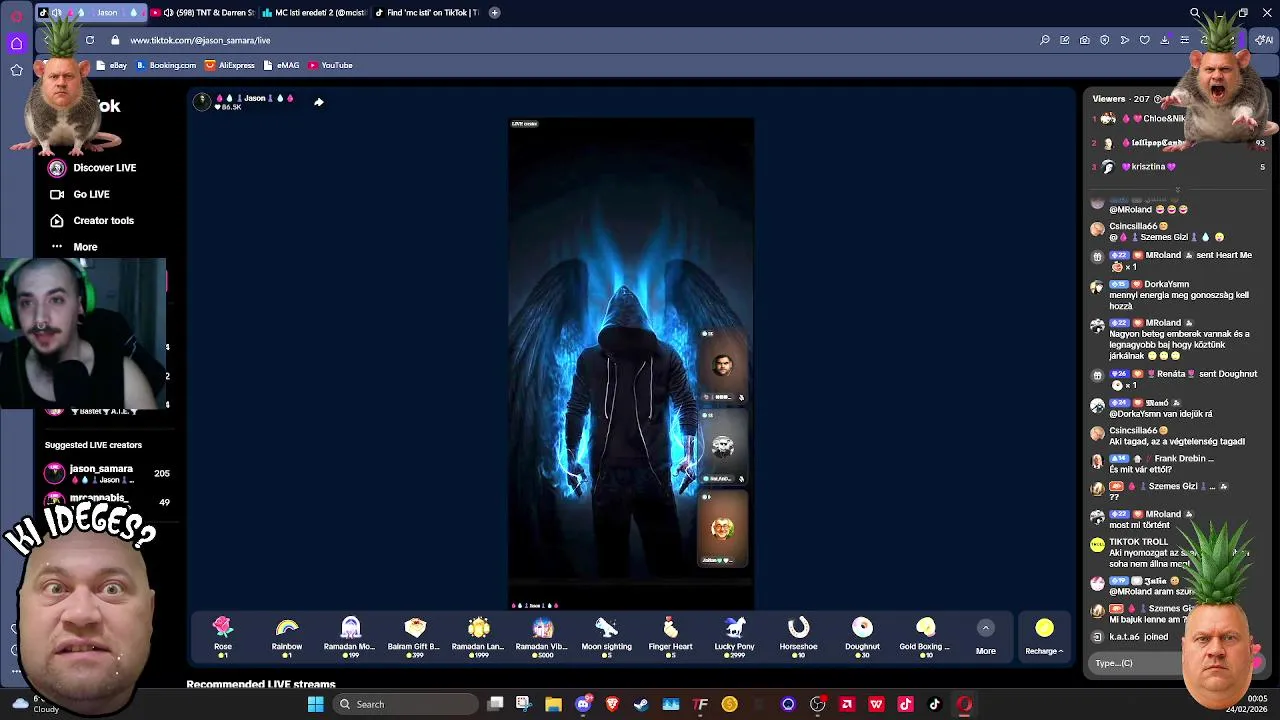The height and width of the screenshot is (720, 1280).
Task: Open the eBay bookmark
Action: click(x=112, y=65)
